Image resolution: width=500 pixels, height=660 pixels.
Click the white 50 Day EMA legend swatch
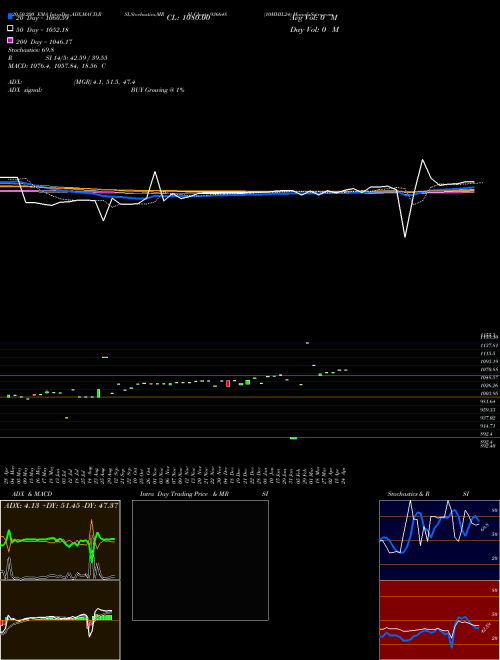pyautogui.click(x=10, y=29)
